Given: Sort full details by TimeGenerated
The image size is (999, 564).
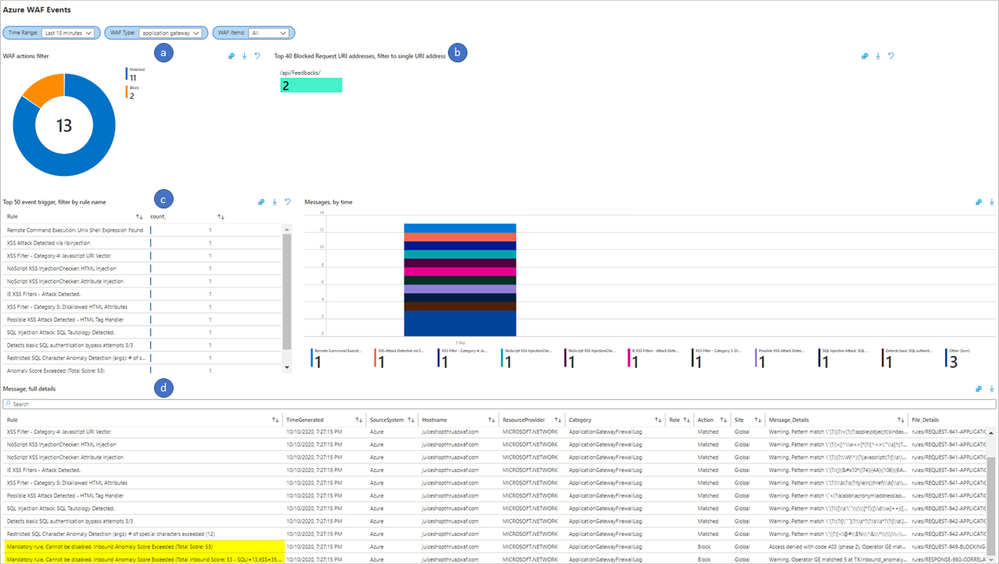Looking at the screenshot, I should [359, 420].
